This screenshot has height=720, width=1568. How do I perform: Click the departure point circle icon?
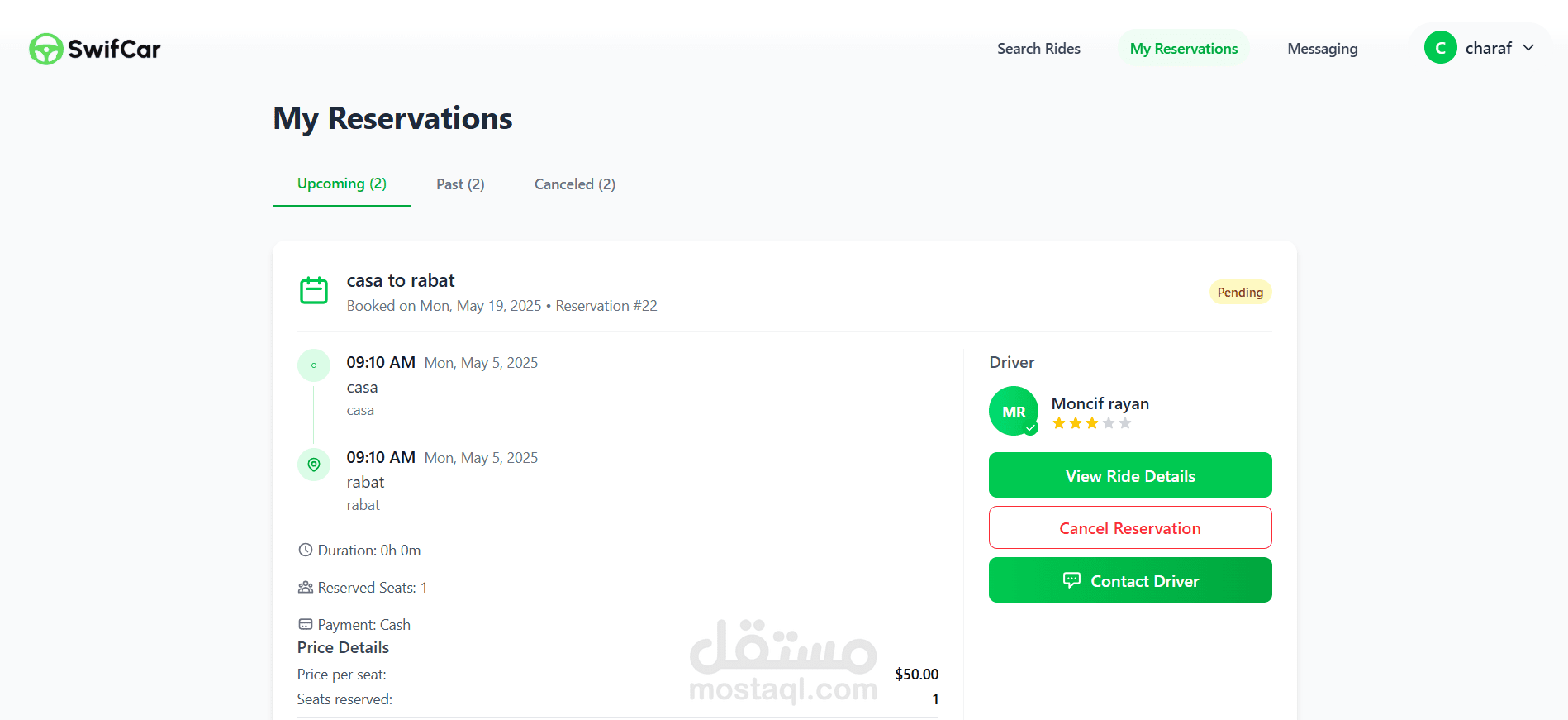(x=314, y=365)
